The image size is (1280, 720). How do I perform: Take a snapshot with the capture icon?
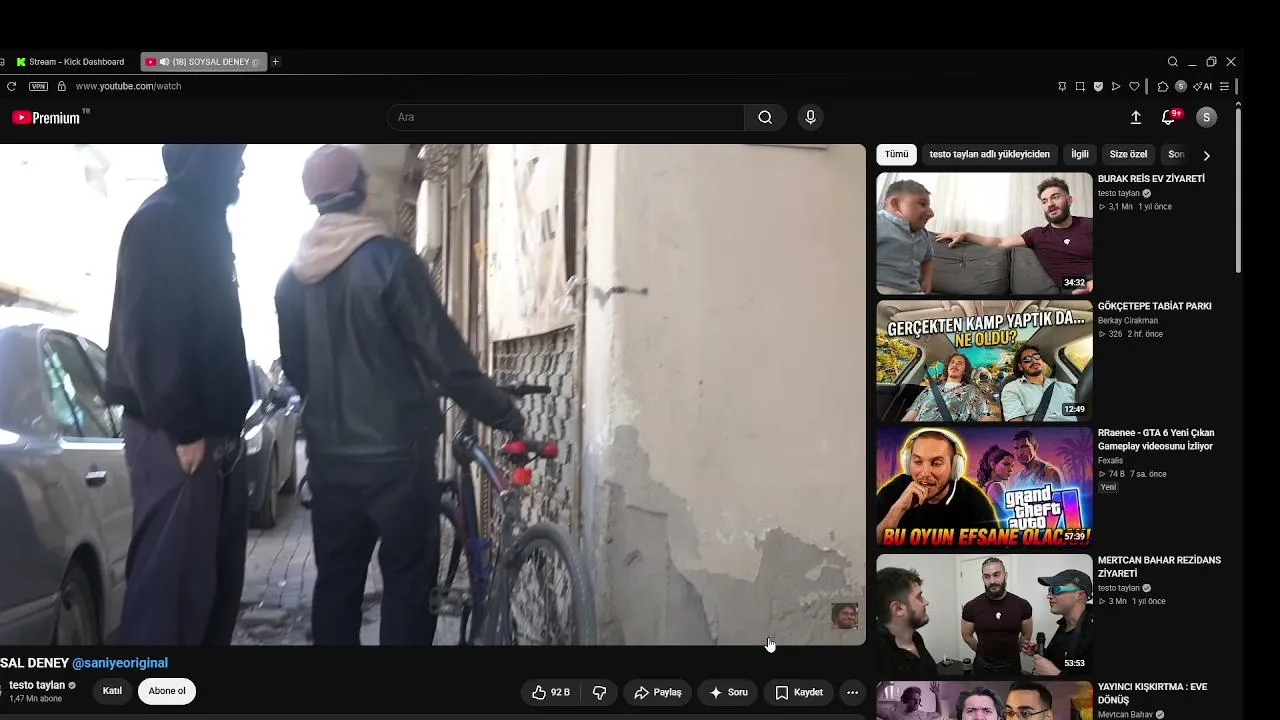1080,87
